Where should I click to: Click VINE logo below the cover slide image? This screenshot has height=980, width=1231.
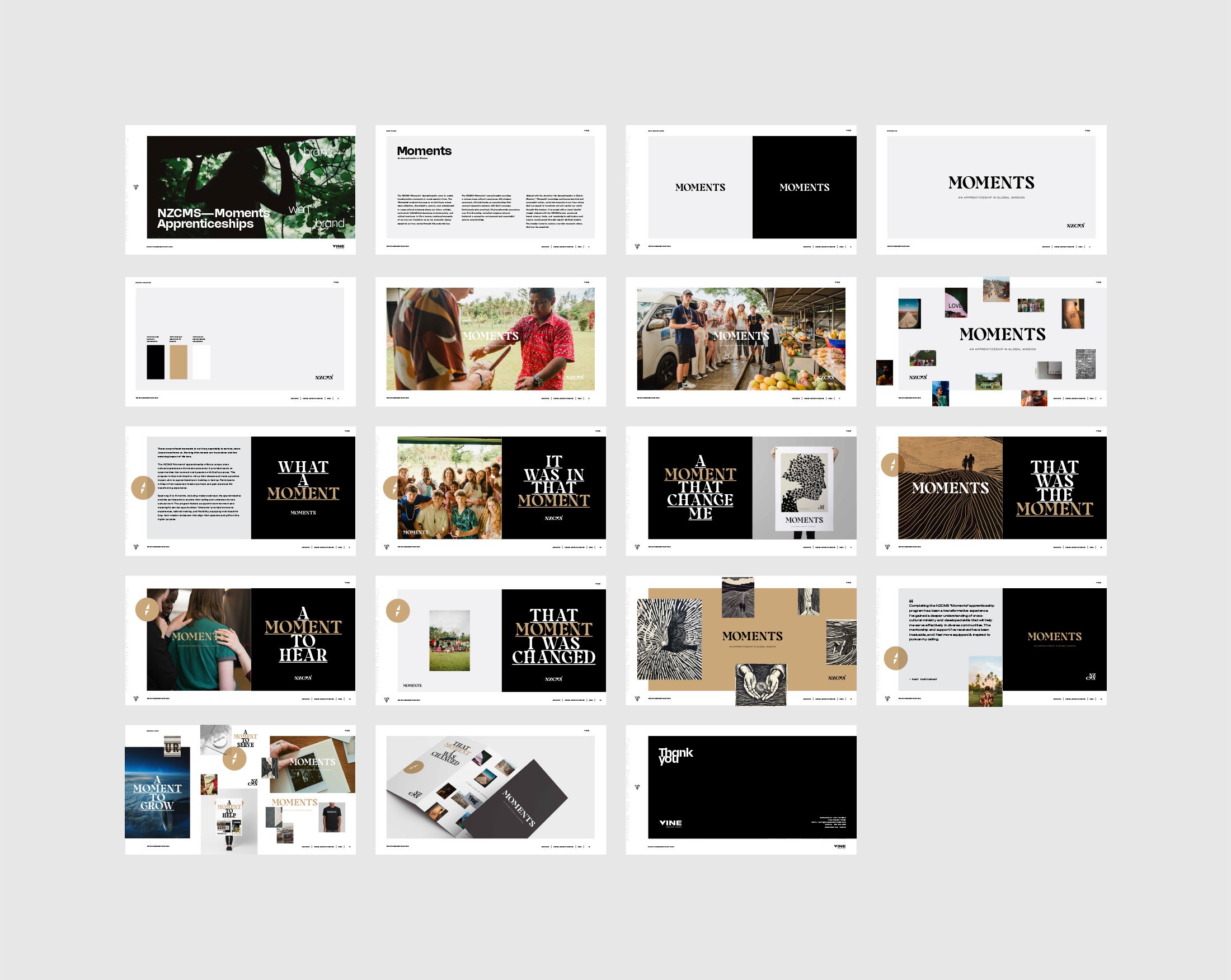pos(339,247)
